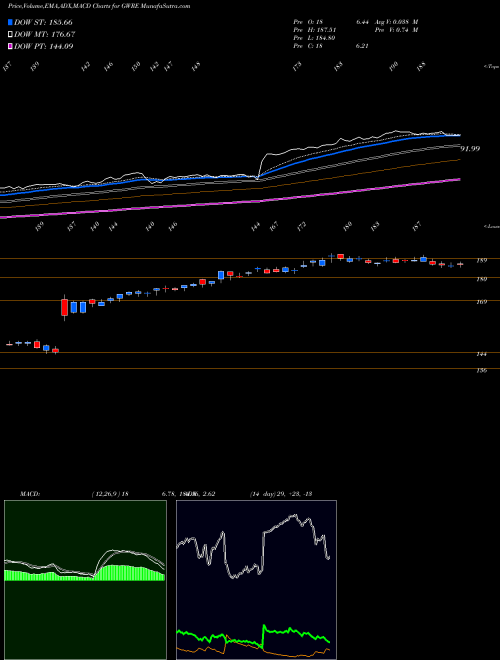Select the 'DOW MT: 176.67' legend label
Screen dimensions: 500x660
coord(45,34)
